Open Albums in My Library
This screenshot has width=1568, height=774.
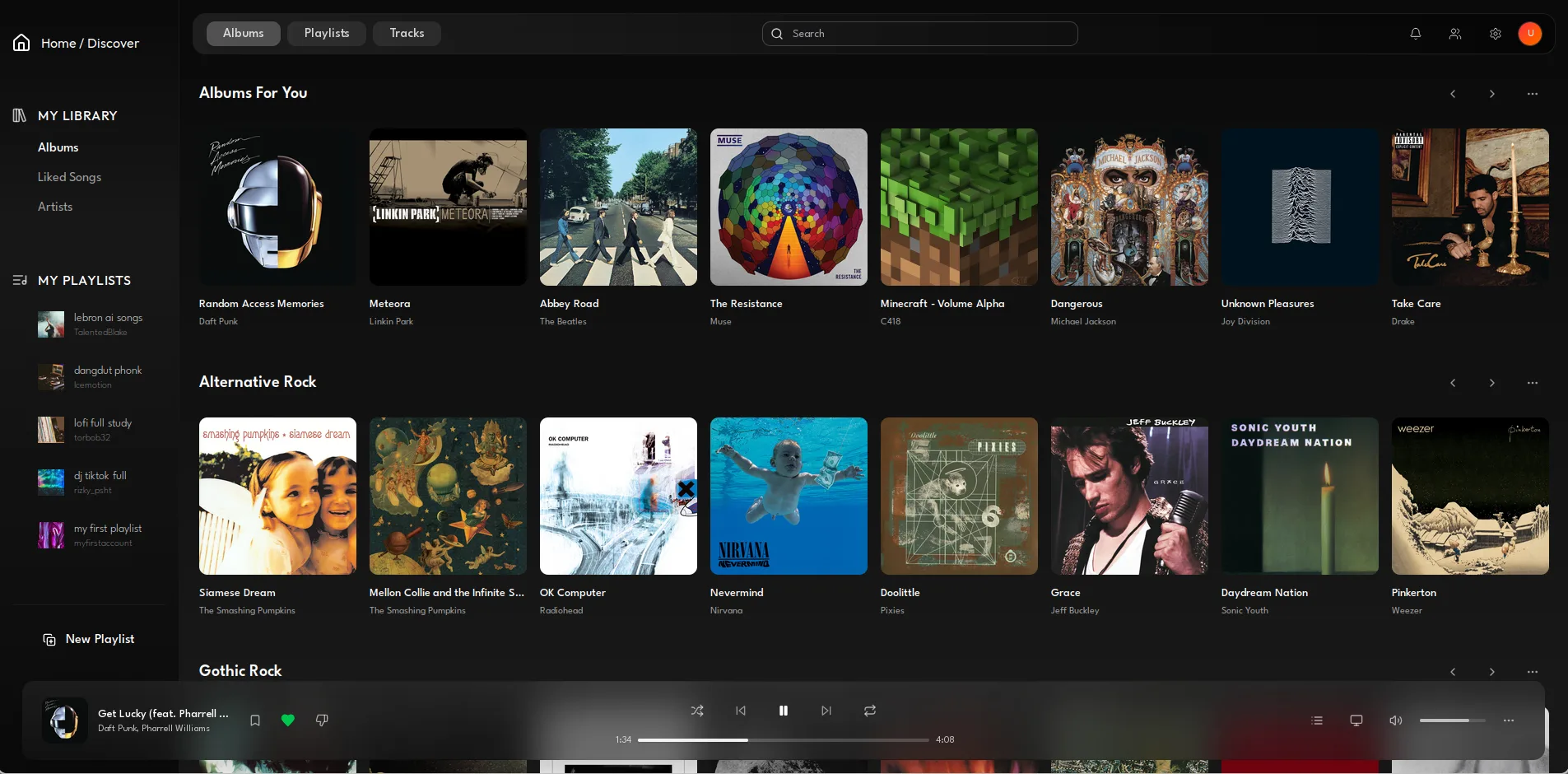pyautogui.click(x=58, y=147)
